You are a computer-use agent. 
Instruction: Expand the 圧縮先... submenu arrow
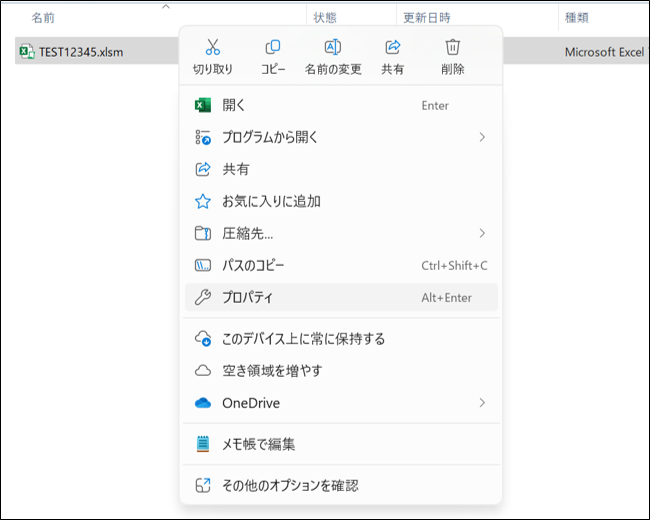pos(482,233)
